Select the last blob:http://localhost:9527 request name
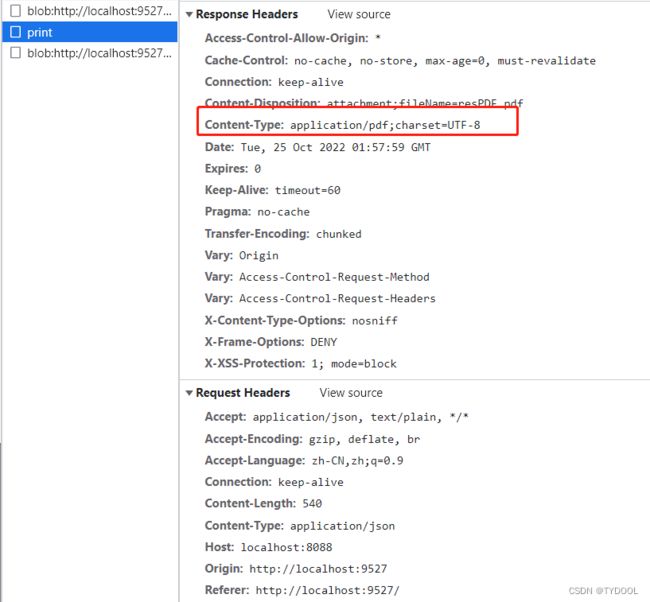Viewport: 650px width, 602px height. pyautogui.click(x=99, y=53)
